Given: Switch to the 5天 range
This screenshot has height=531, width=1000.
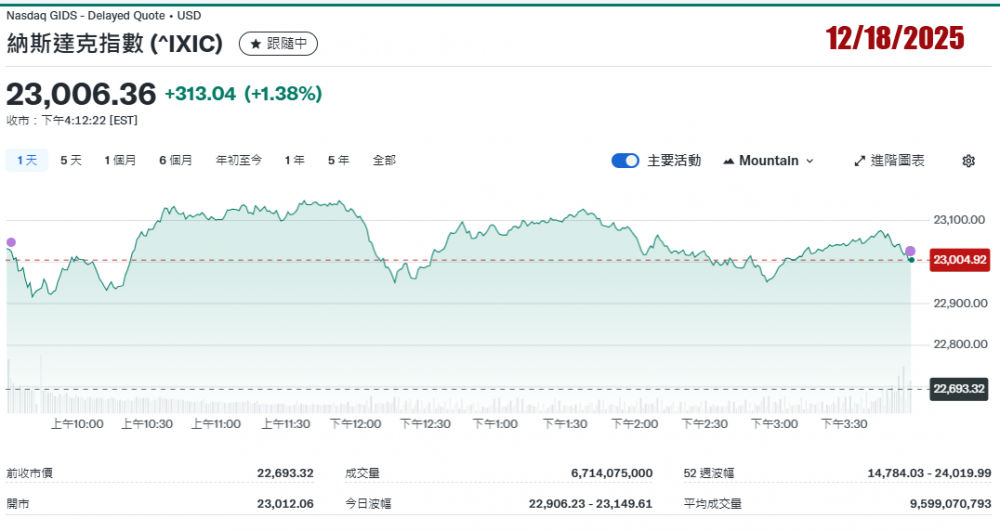Looking at the screenshot, I should (x=71, y=160).
